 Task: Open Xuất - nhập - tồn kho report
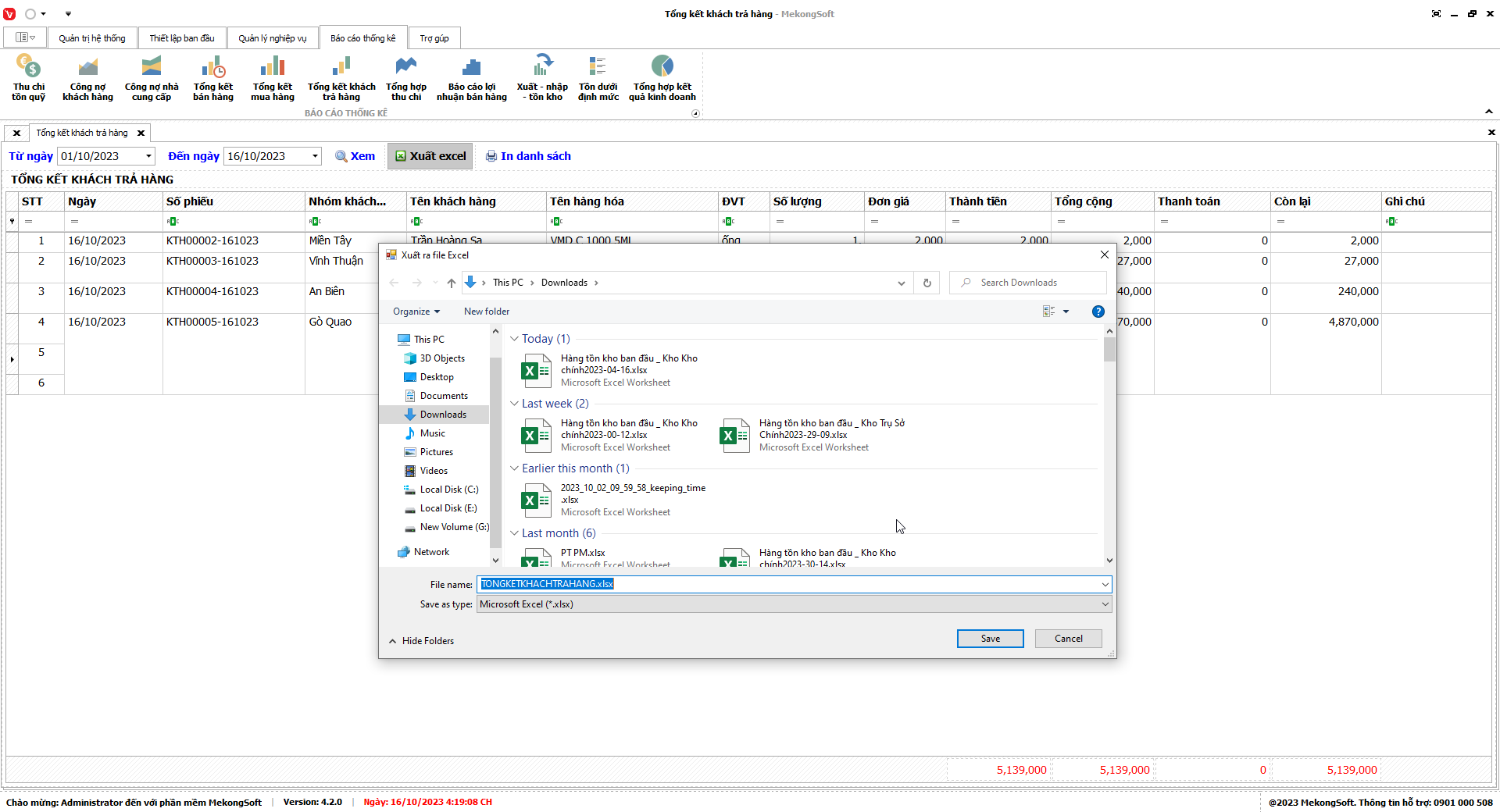click(x=542, y=77)
